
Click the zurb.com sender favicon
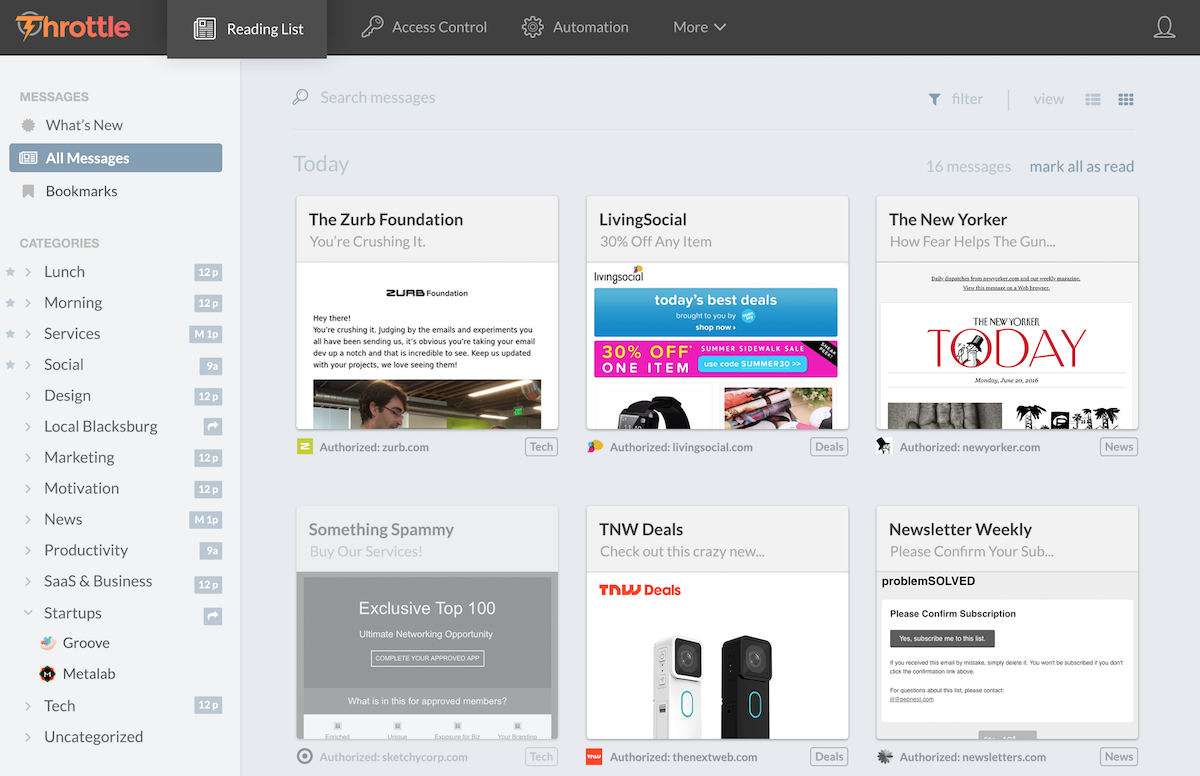pyautogui.click(x=305, y=447)
